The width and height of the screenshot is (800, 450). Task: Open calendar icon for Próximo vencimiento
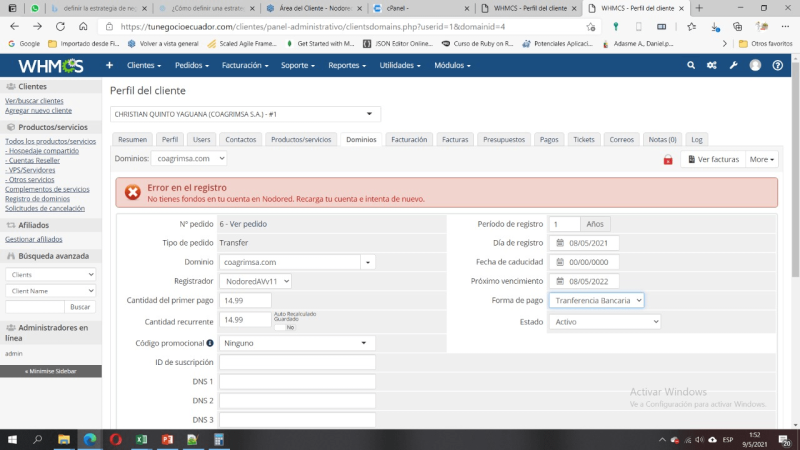560,281
